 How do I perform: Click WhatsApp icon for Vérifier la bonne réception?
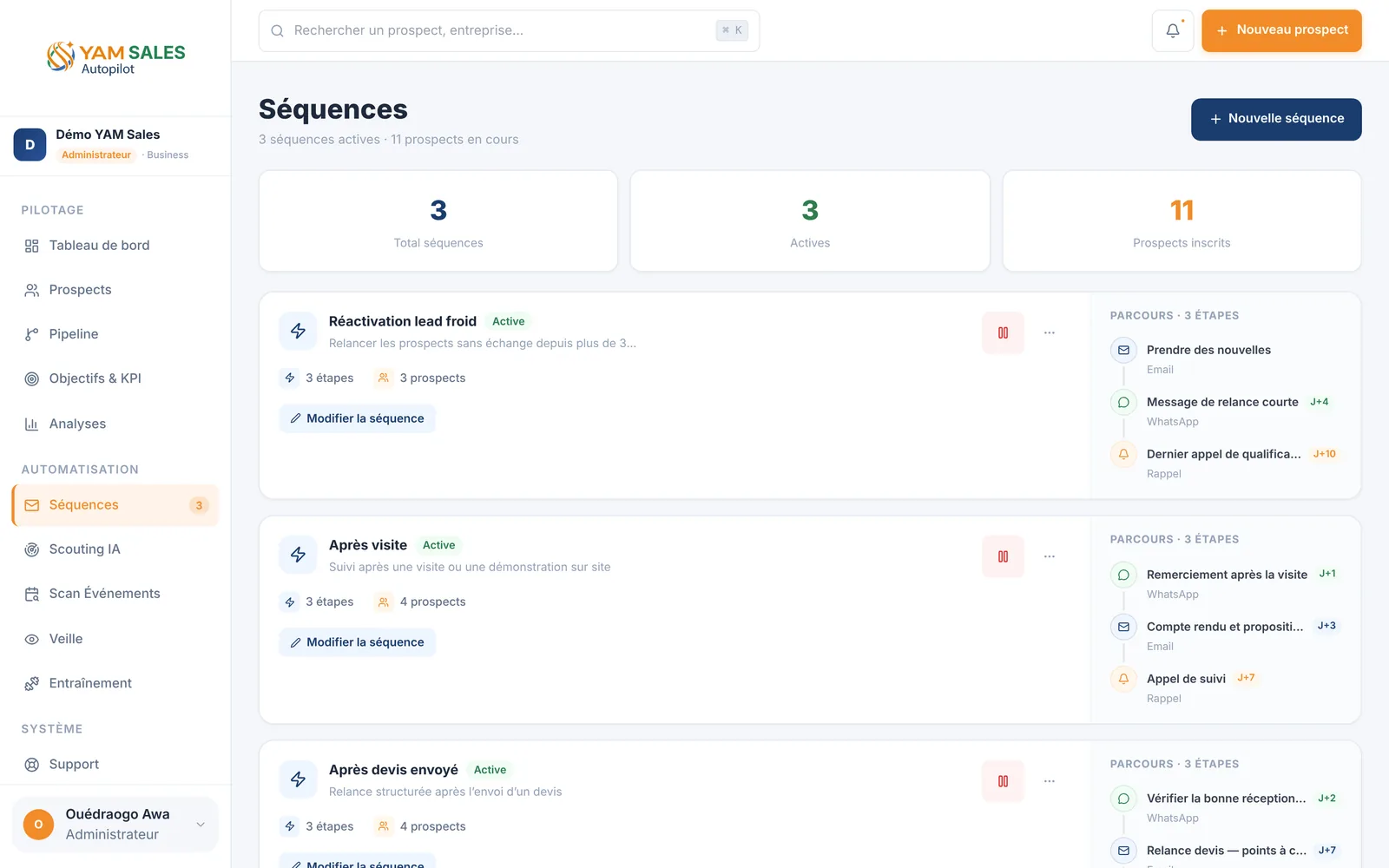click(x=1123, y=799)
